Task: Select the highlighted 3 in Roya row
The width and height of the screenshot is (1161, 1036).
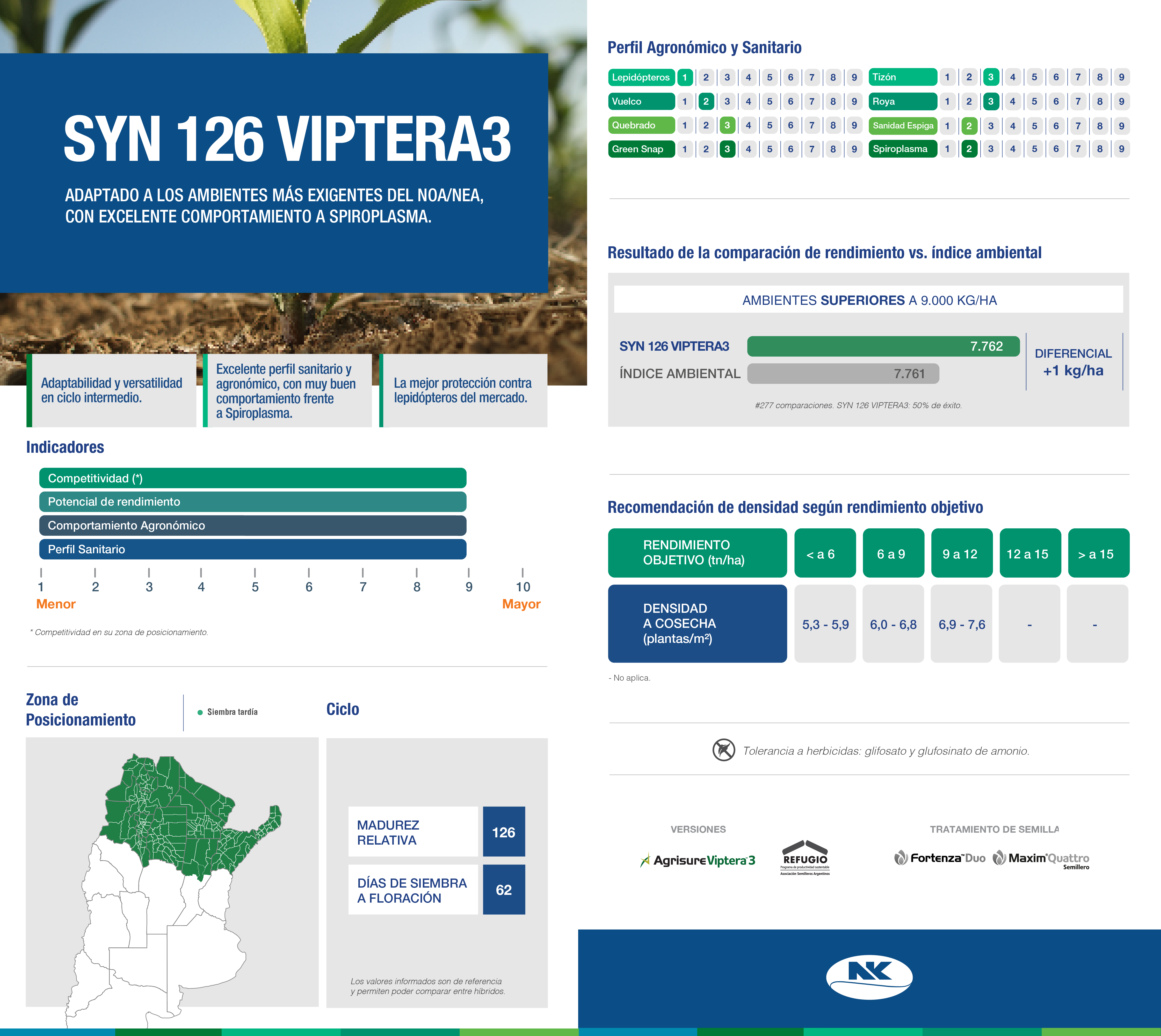Action: point(991,101)
